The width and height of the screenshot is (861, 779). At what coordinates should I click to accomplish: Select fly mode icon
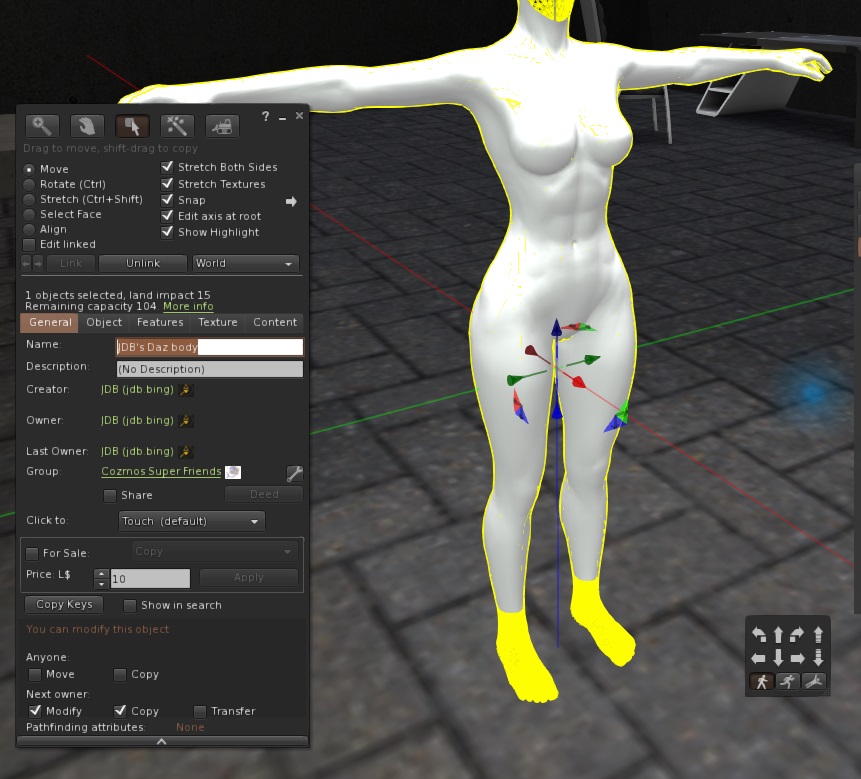pyautogui.click(x=814, y=681)
